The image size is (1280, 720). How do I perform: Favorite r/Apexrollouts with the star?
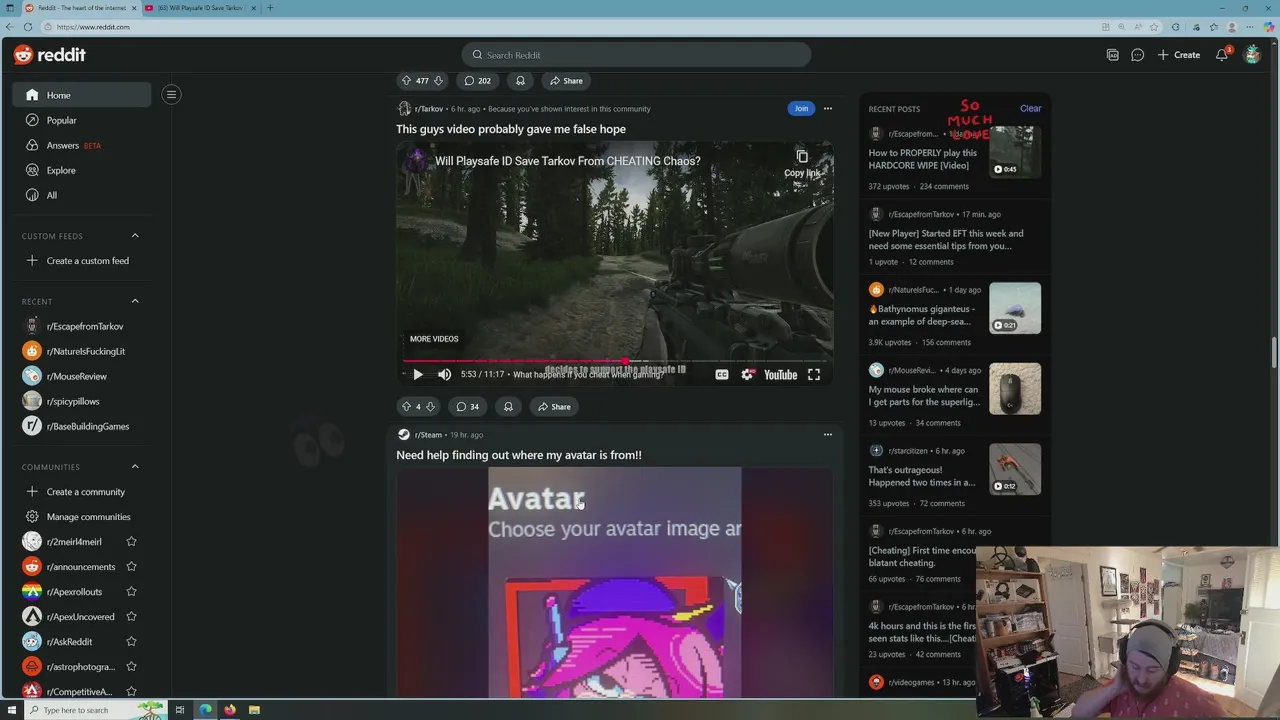pos(131,592)
